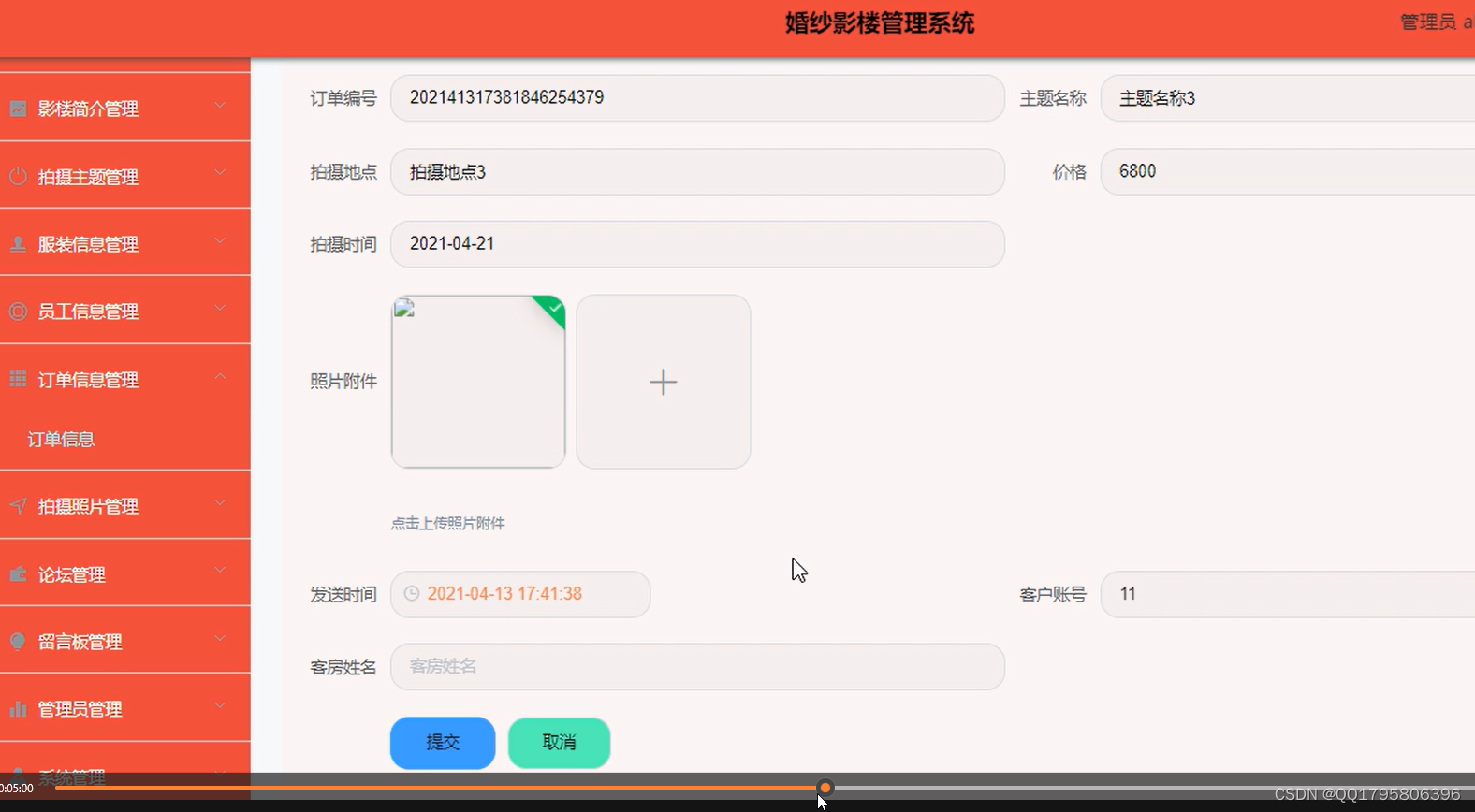Click the 婚纱影楼管理系统 title

(x=880, y=23)
